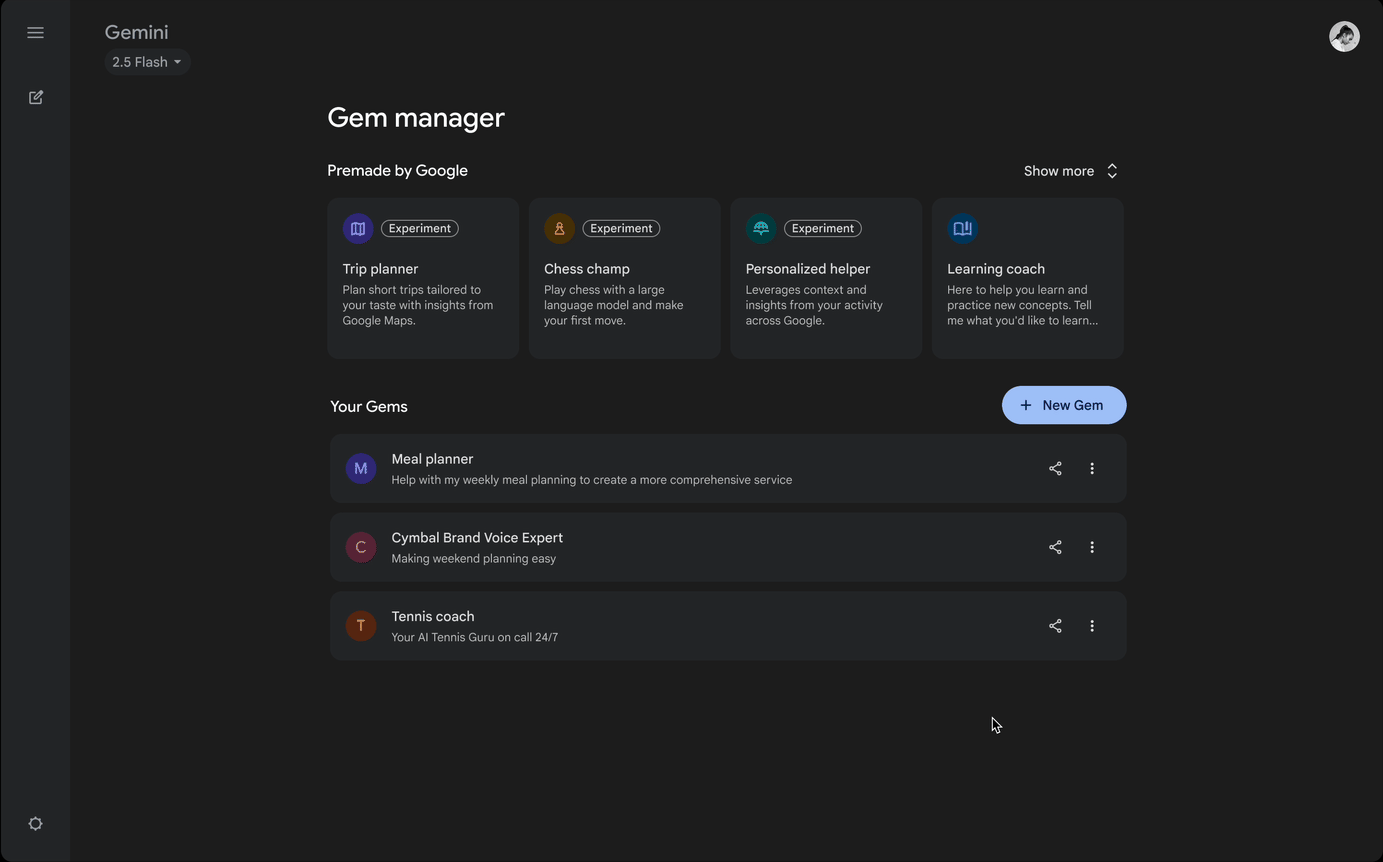Open more options for Meal planner

click(x=1092, y=468)
